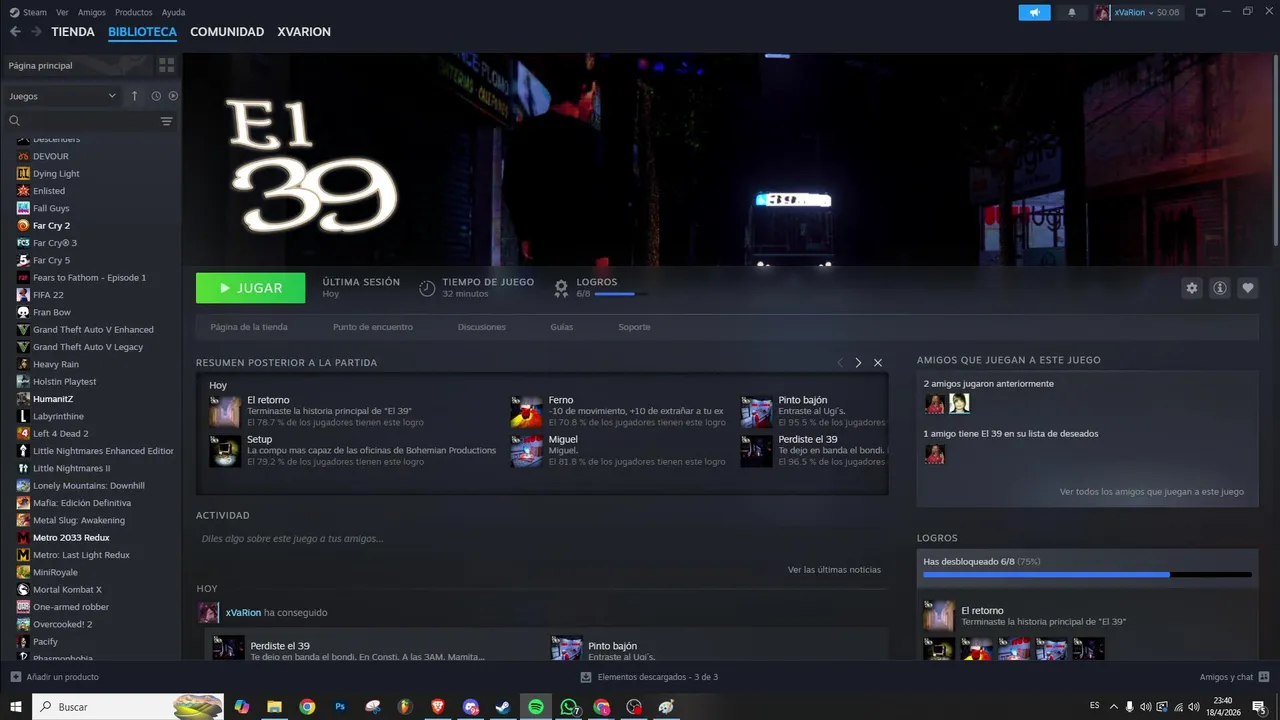The width and height of the screenshot is (1280, 720).
Task: Open the announcements megaphone button
Action: coord(1034,12)
